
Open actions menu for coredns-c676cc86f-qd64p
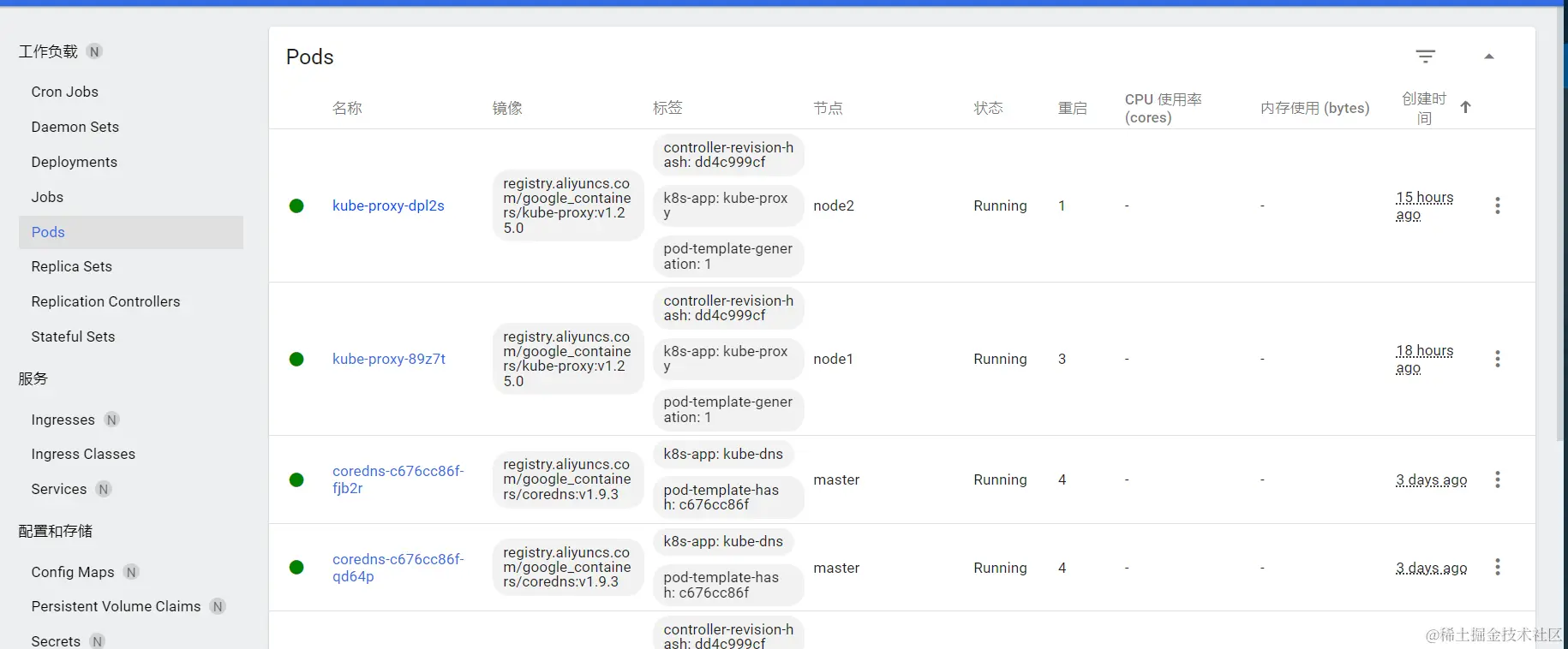(x=1498, y=567)
